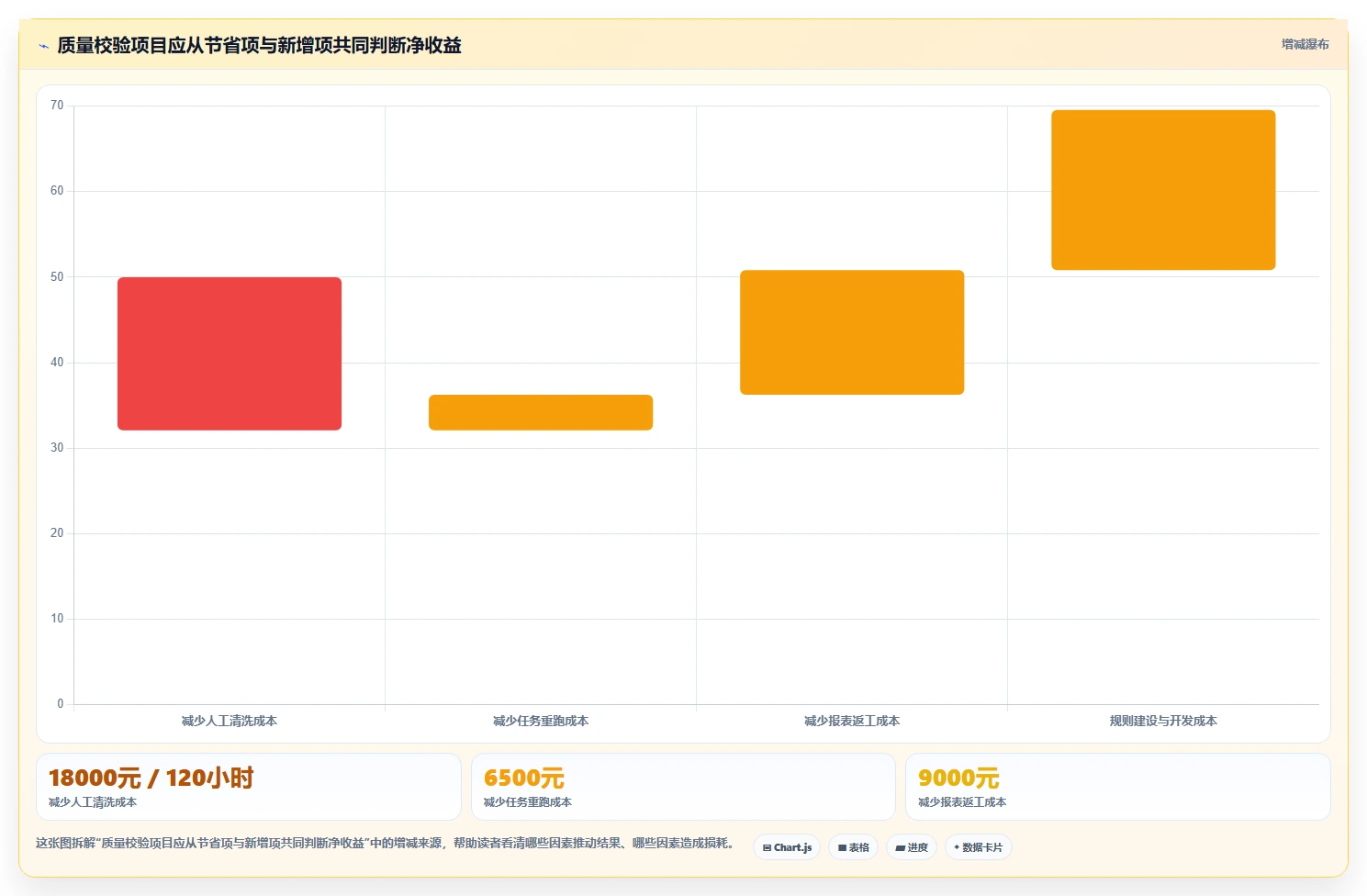Click the 减少人工清洗成本 caption under 18000元
The width and height of the screenshot is (1367, 896).
point(93,802)
